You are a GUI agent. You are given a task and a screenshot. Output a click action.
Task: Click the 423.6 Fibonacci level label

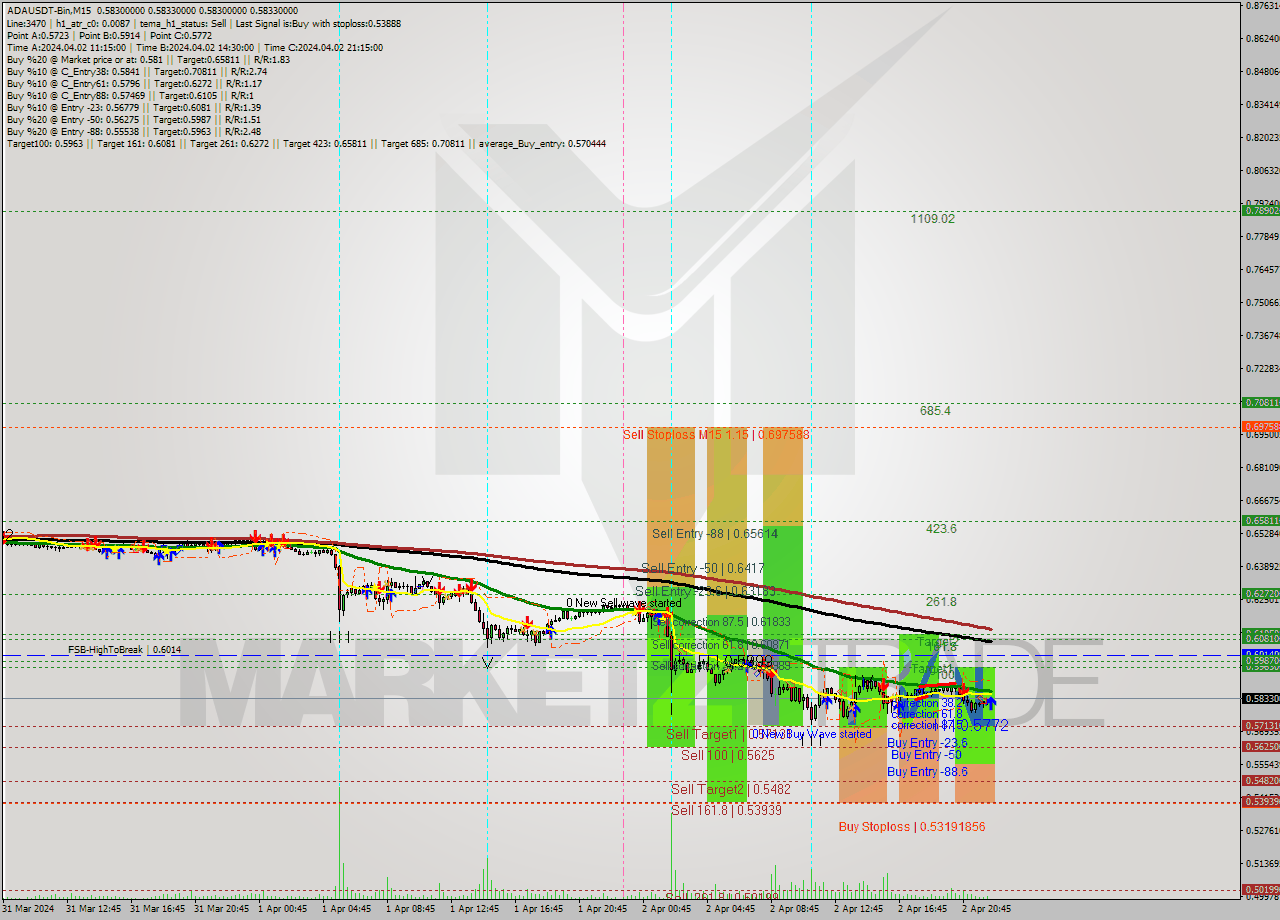point(940,528)
